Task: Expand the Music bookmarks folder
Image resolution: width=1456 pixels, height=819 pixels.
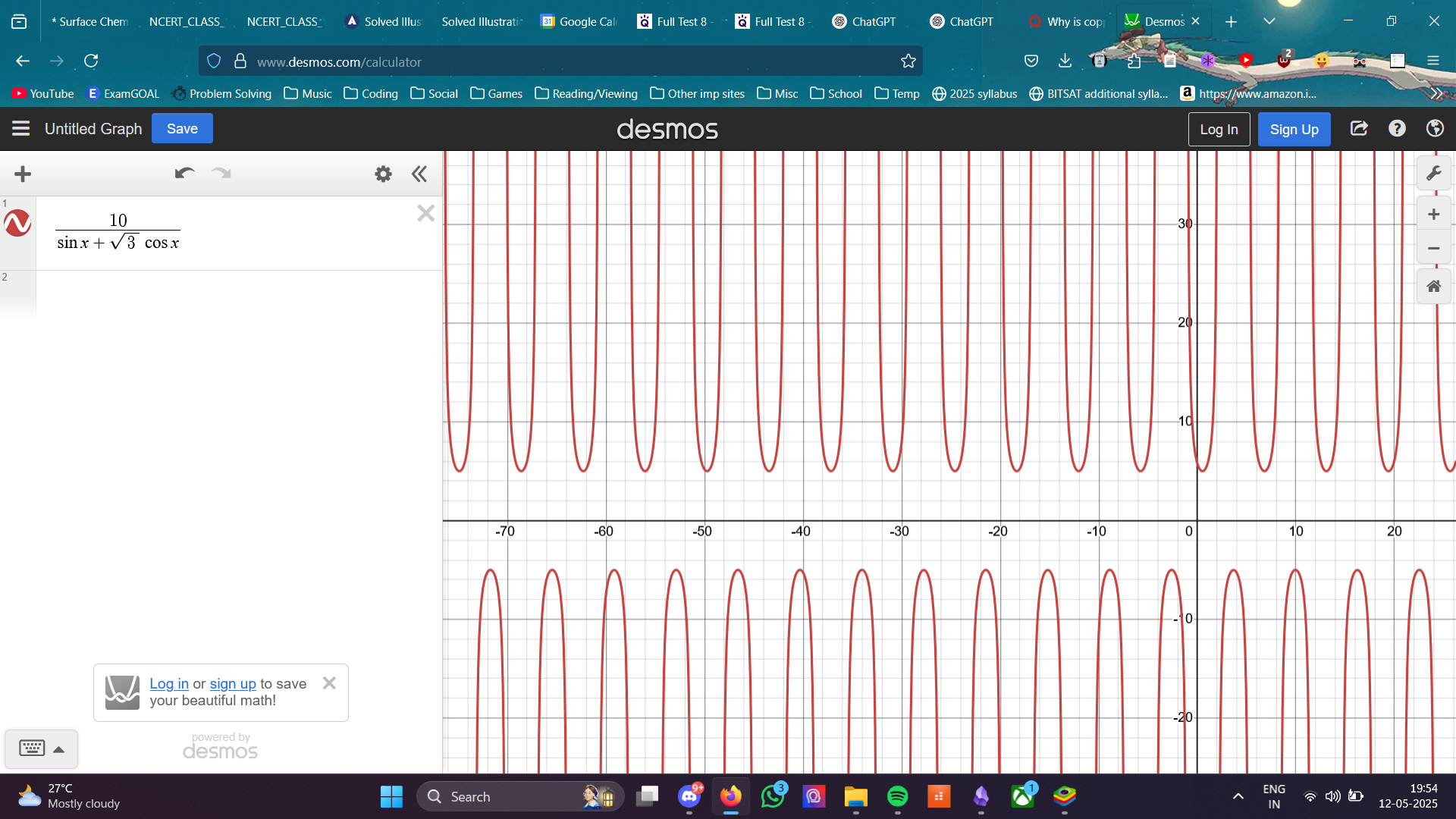Action: (x=307, y=93)
